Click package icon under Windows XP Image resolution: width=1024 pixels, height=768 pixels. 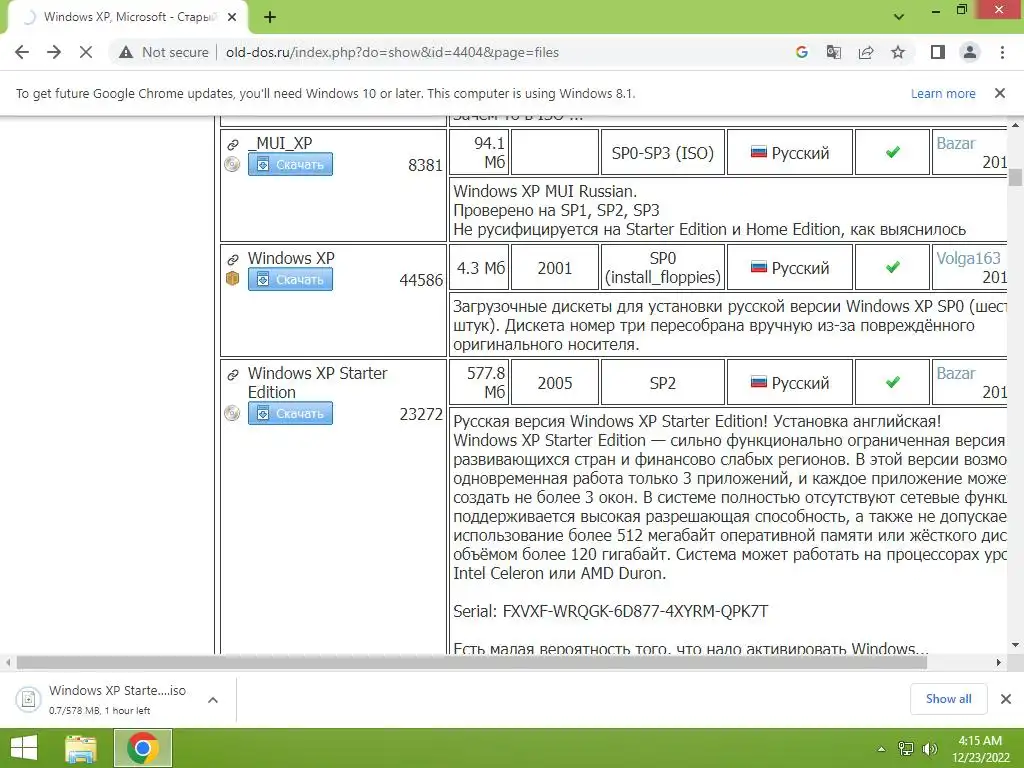point(232,279)
